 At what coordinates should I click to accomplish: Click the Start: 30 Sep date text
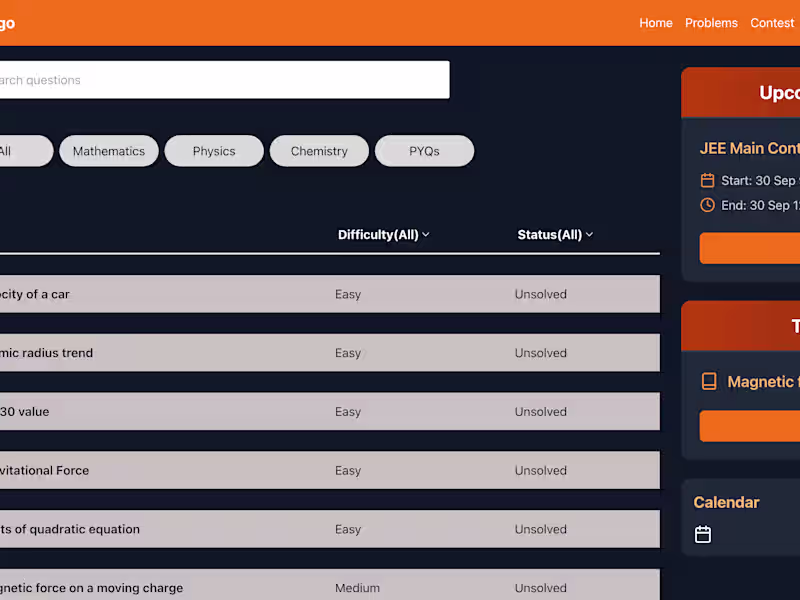coord(760,181)
